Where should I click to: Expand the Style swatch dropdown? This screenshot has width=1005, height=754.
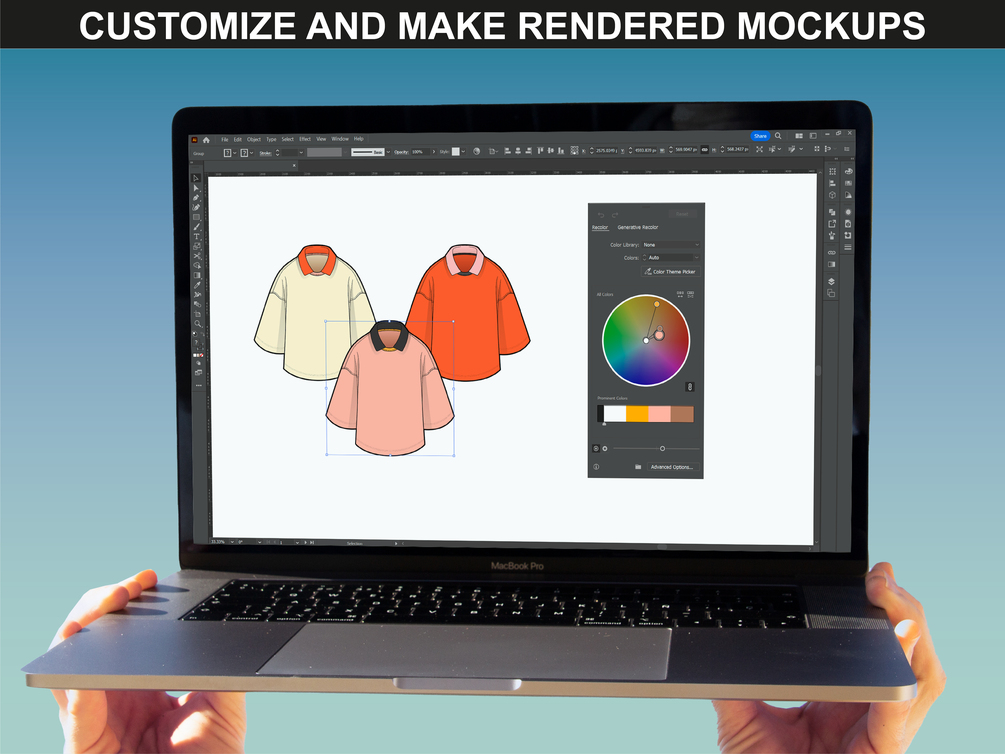(x=463, y=152)
